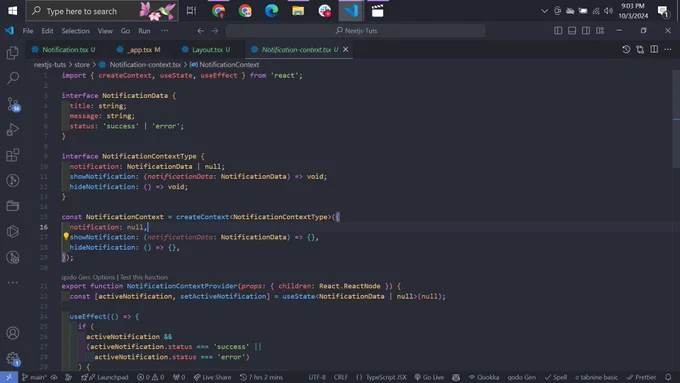Show errors and warnings count

coord(150,377)
